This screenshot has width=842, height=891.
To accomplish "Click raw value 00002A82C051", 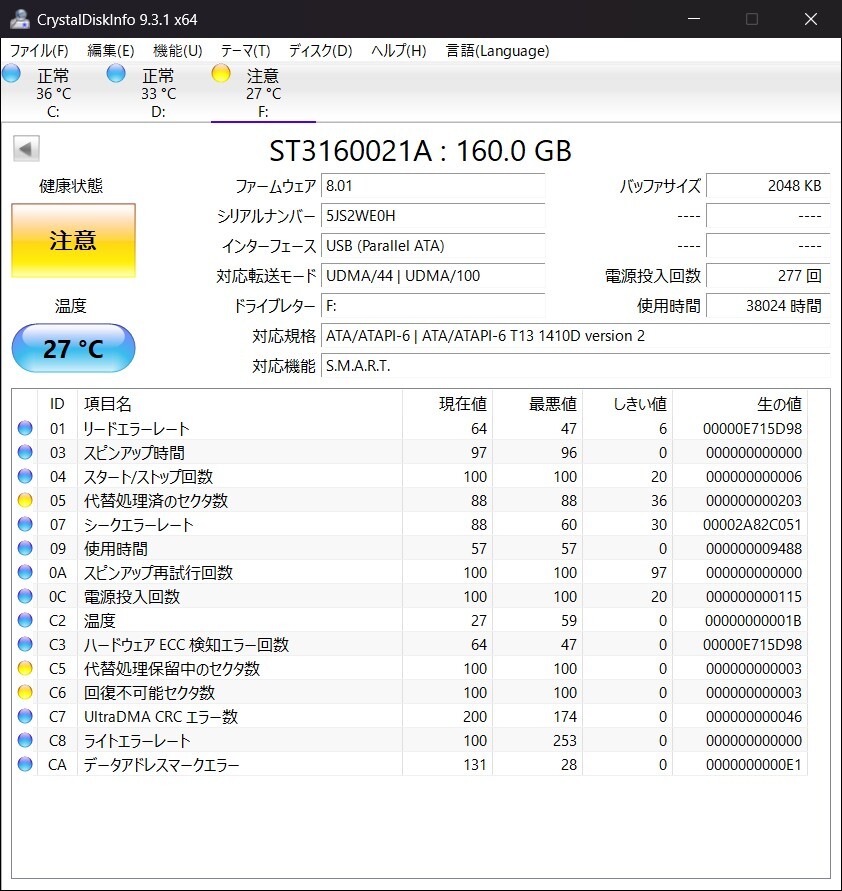I will click(752, 524).
